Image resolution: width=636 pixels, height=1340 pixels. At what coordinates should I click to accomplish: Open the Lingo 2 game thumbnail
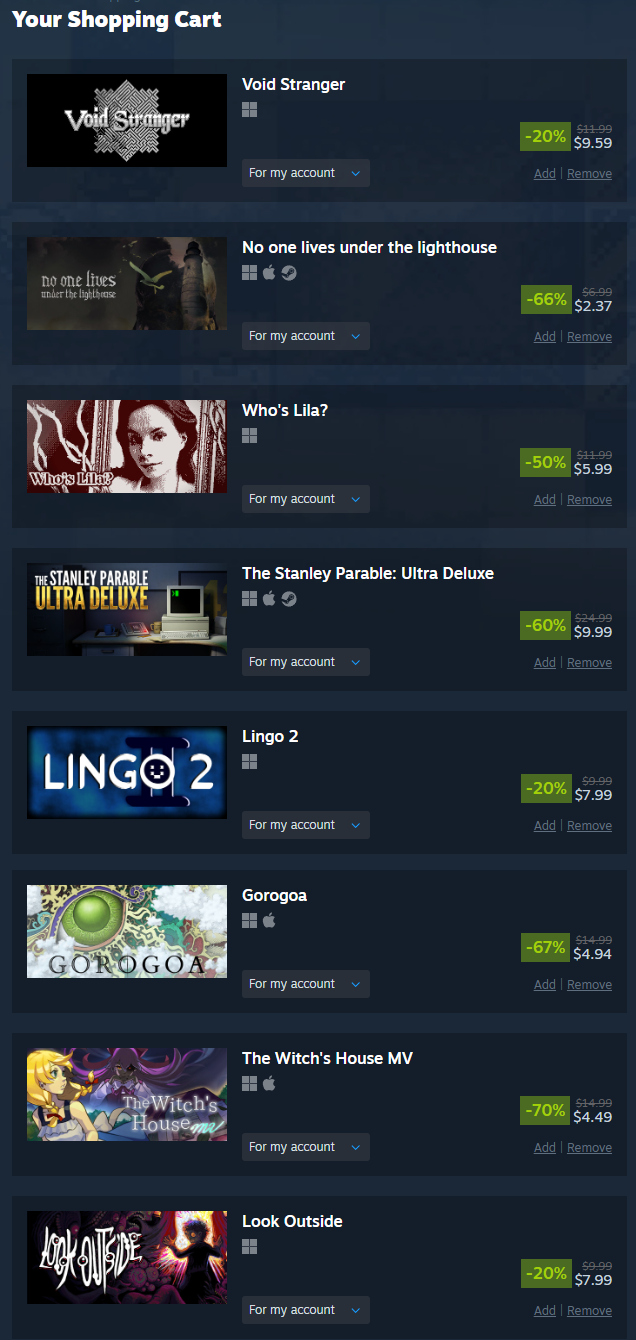pyautogui.click(x=127, y=772)
